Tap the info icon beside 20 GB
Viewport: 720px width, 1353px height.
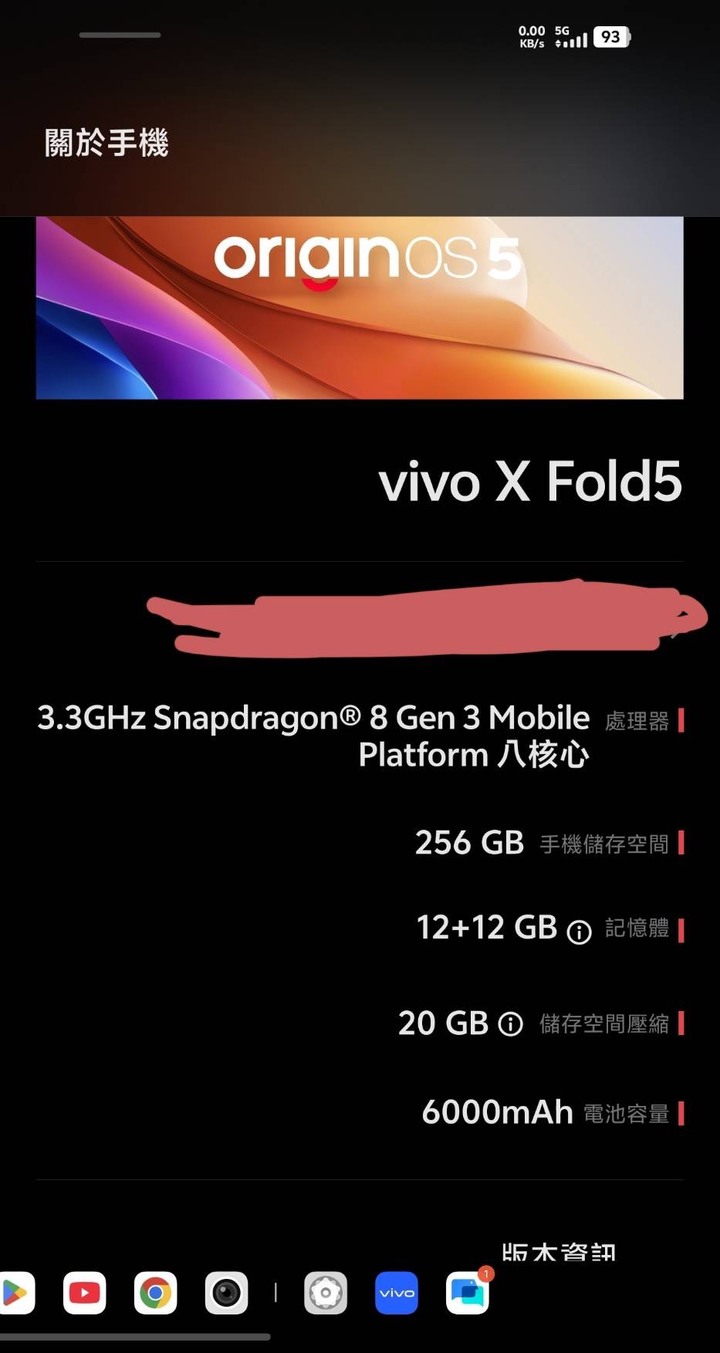510,1025
